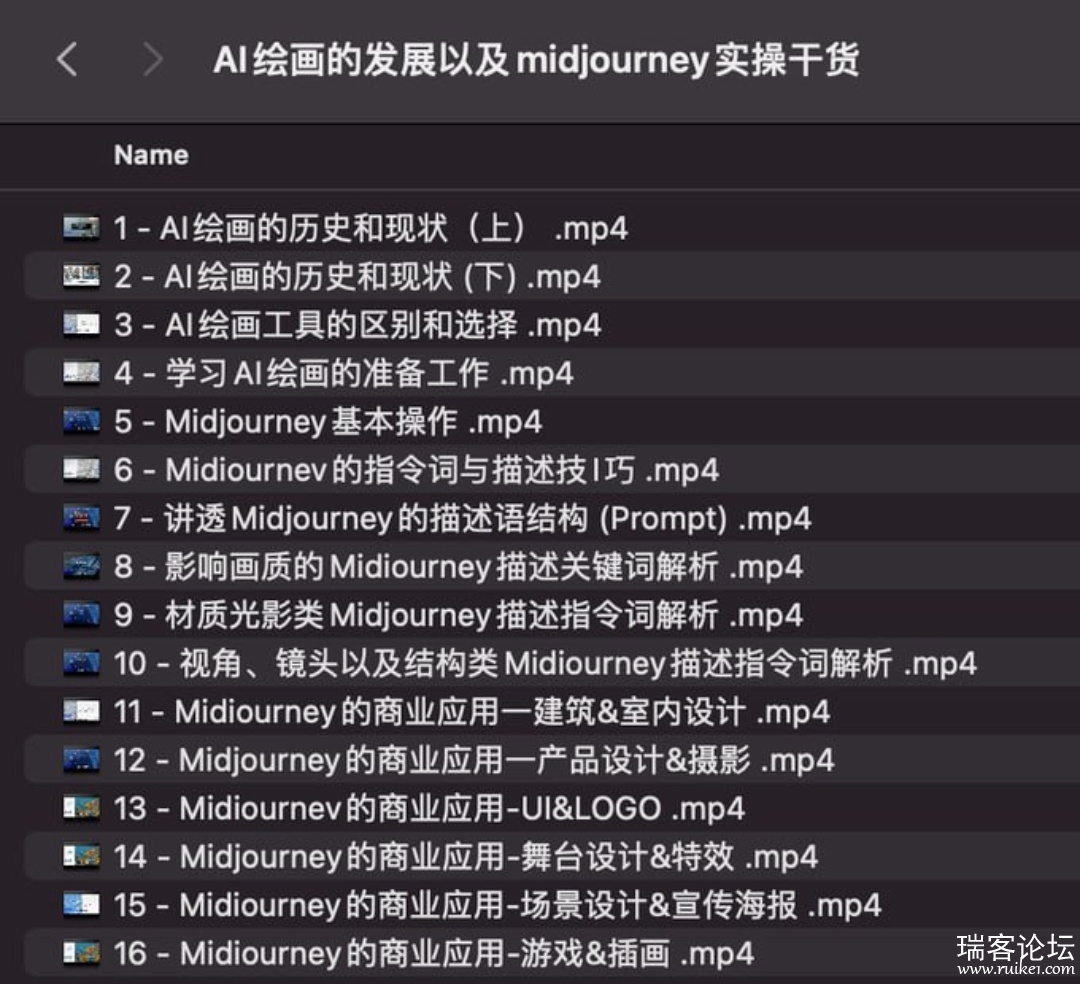Image resolution: width=1080 pixels, height=984 pixels.
Task: Click the video icon for file 12
Action: tap(81, 760)
